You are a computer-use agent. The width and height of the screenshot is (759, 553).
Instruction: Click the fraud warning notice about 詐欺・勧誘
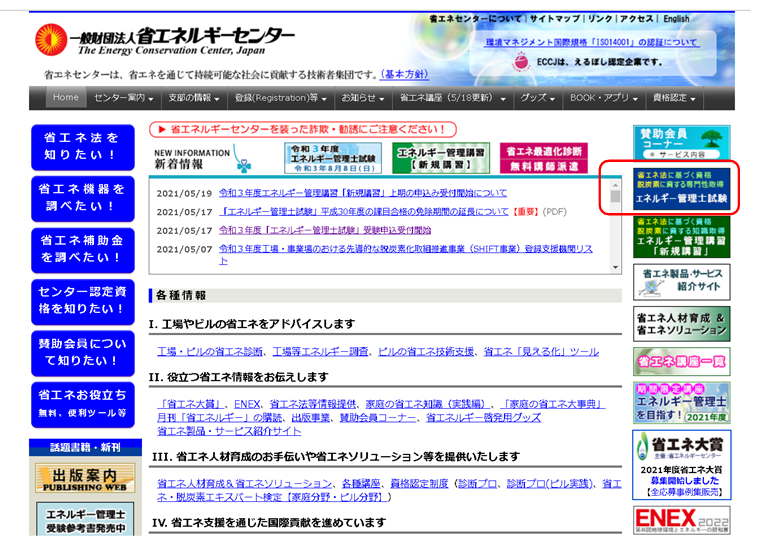pos(303,129)
